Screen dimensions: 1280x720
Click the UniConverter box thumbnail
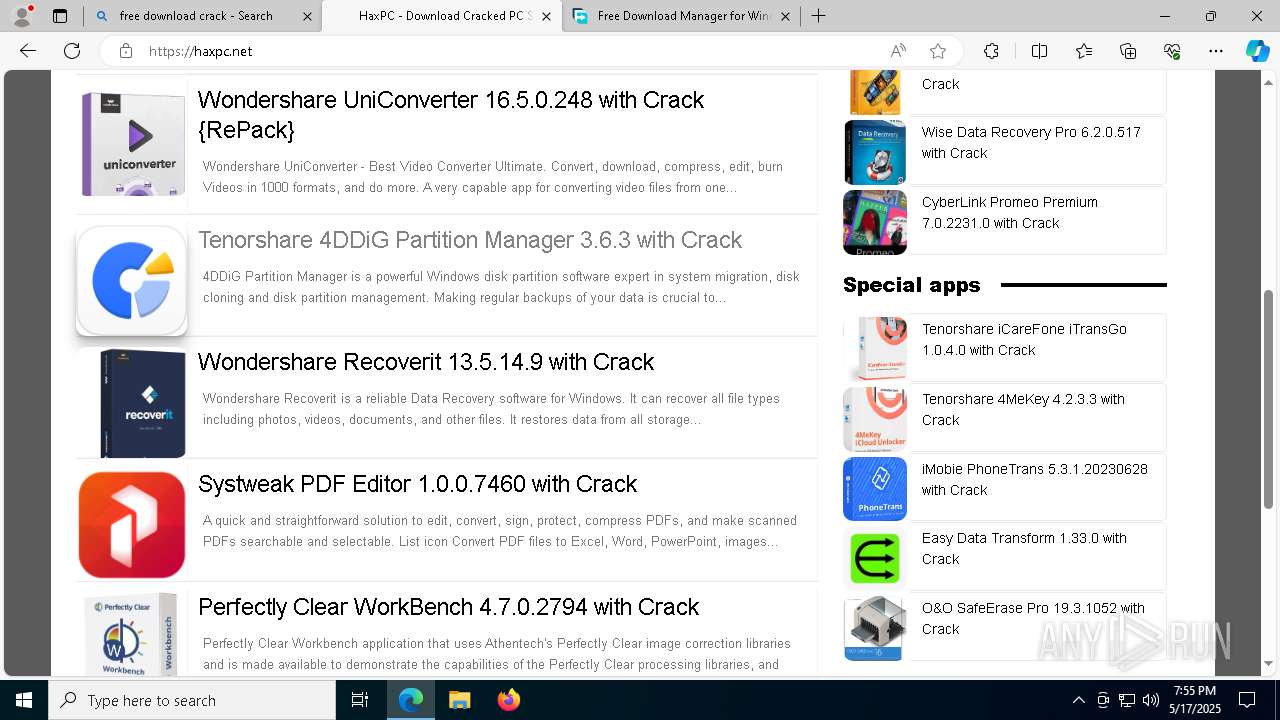pos(132,143)
